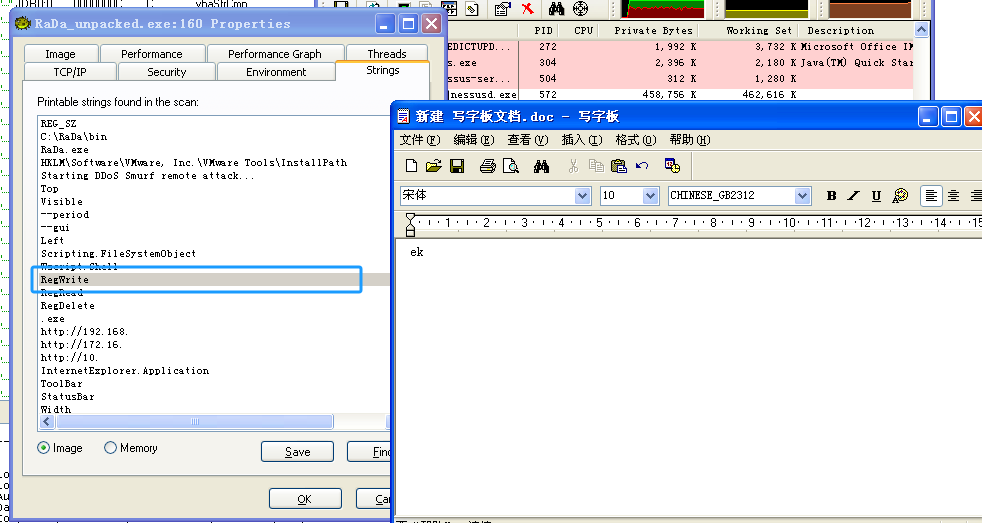
Task: Open the 文件(F) menu in WordPad
Action: tap(420, 140)
